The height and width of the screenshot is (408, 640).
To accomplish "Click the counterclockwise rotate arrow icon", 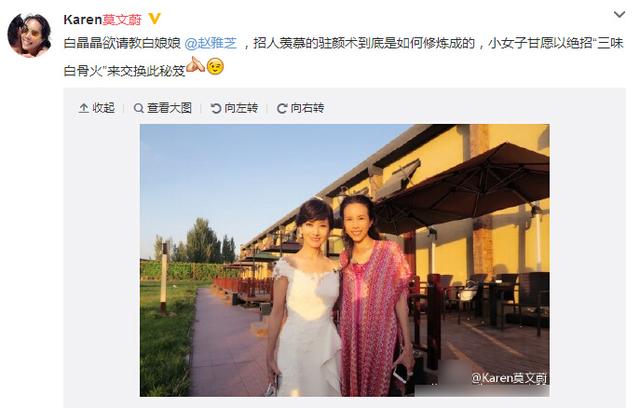I will point(216,108).
